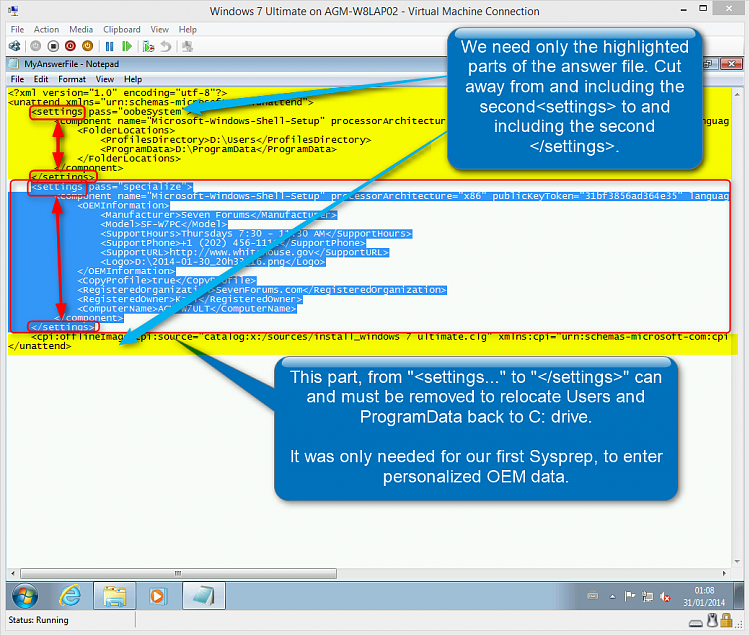This screenshot has width=750, height=636.
Task: Click the on-screen keyboard tray icon
Action: [x=593, y=596]
